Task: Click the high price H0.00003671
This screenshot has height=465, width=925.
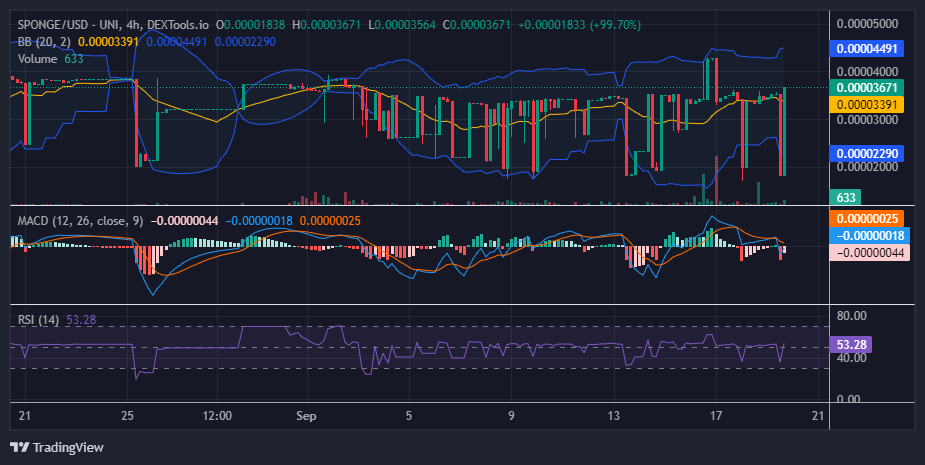Action: [326, 25]
